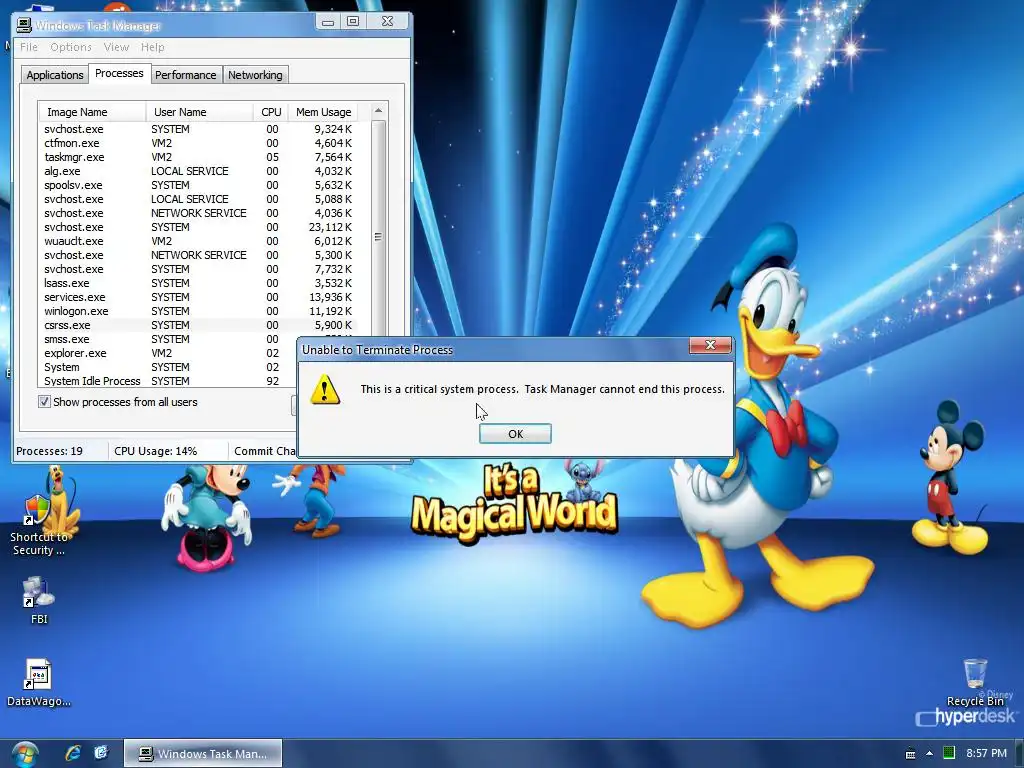
Task: Select the winlogon.exe process
Action: pos(199,312)
